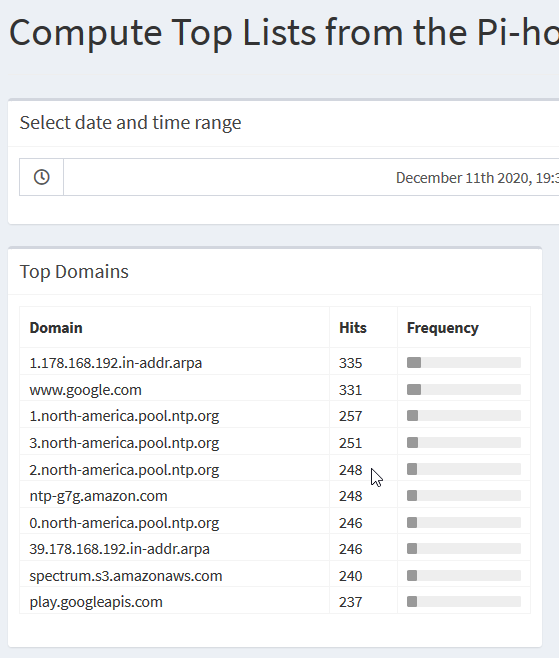This screenshot has width=559, height=658.
Task: Click frequency bar for www.google.com
Action: tap(464, 390)
